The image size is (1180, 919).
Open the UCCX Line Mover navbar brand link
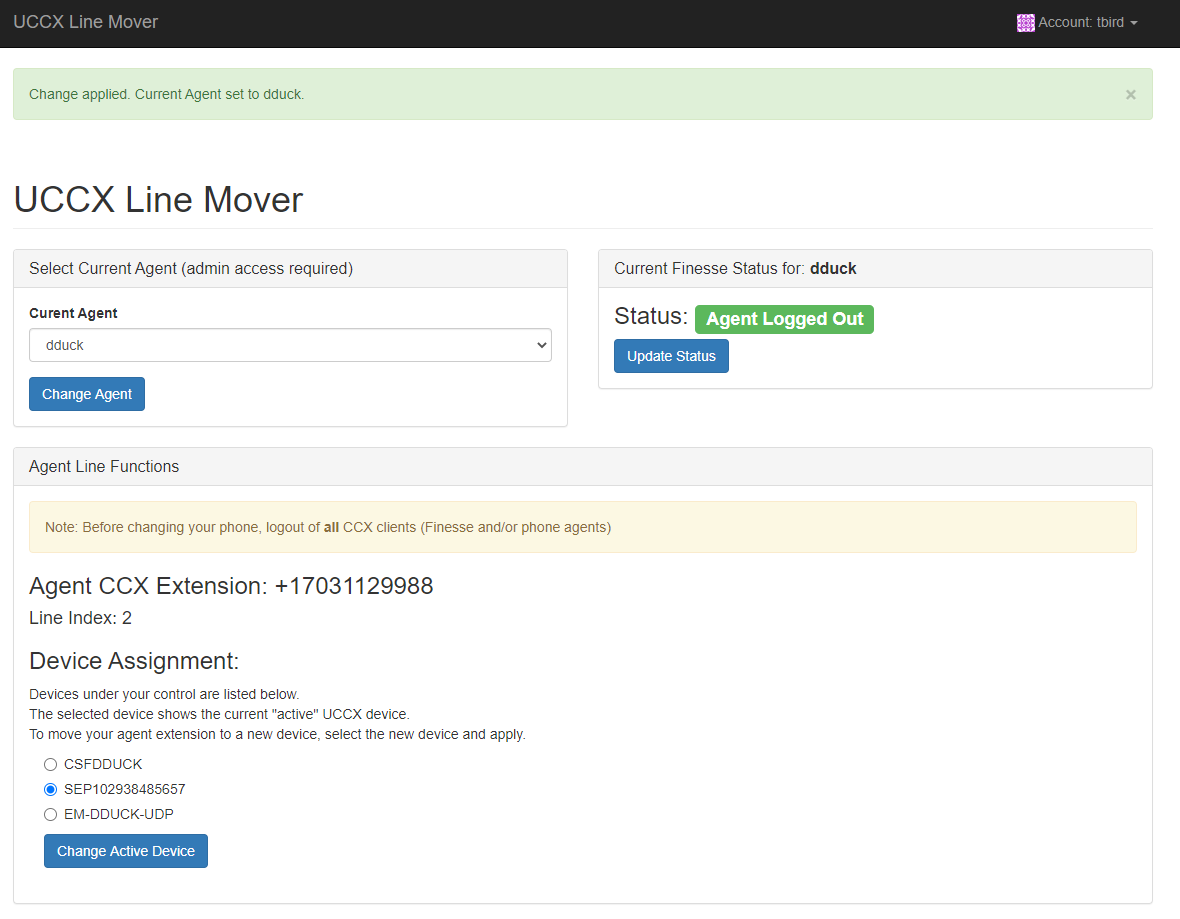[86, 22]
